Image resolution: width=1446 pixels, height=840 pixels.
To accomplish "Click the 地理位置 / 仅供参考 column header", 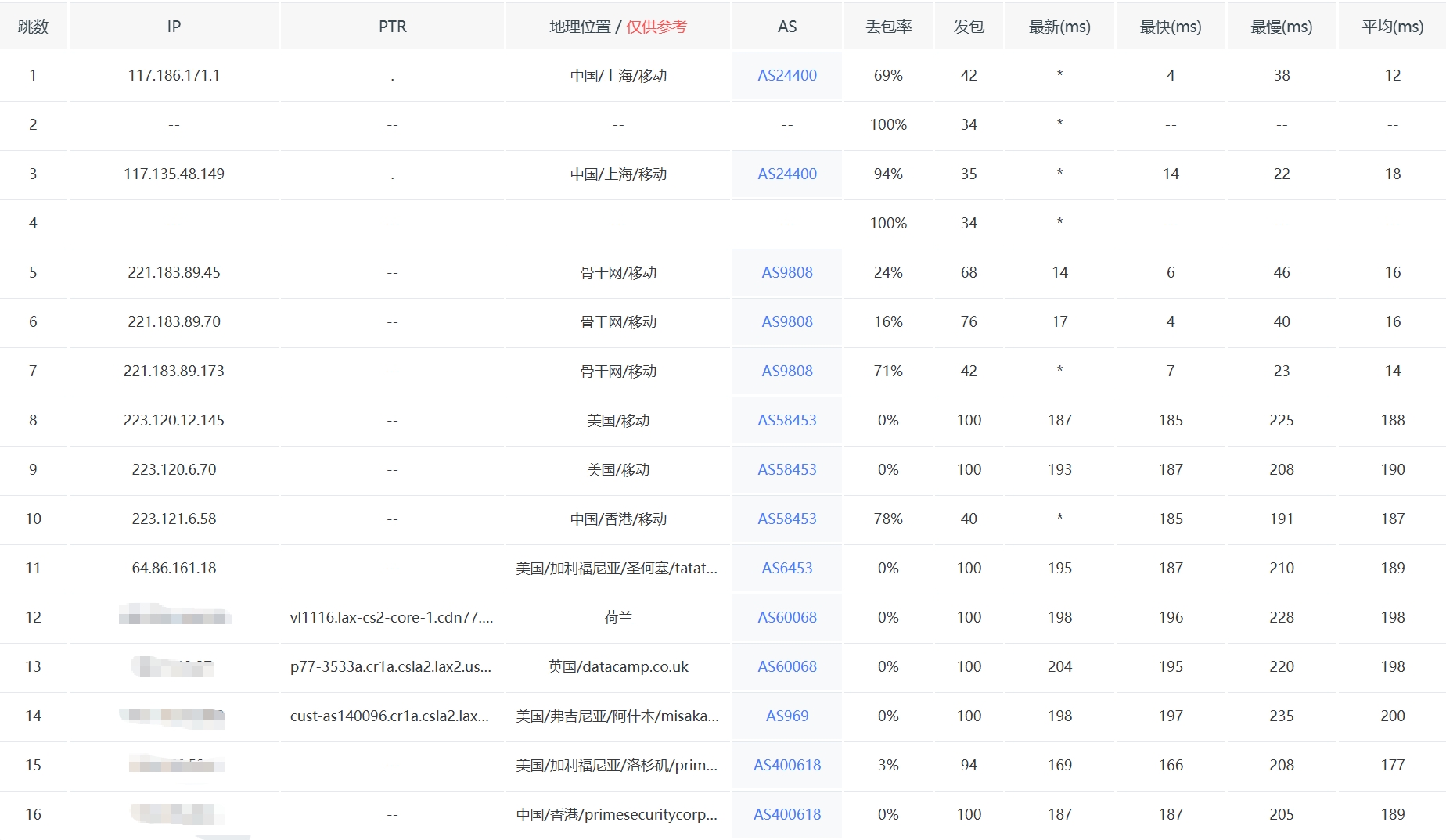I will 618,27.
